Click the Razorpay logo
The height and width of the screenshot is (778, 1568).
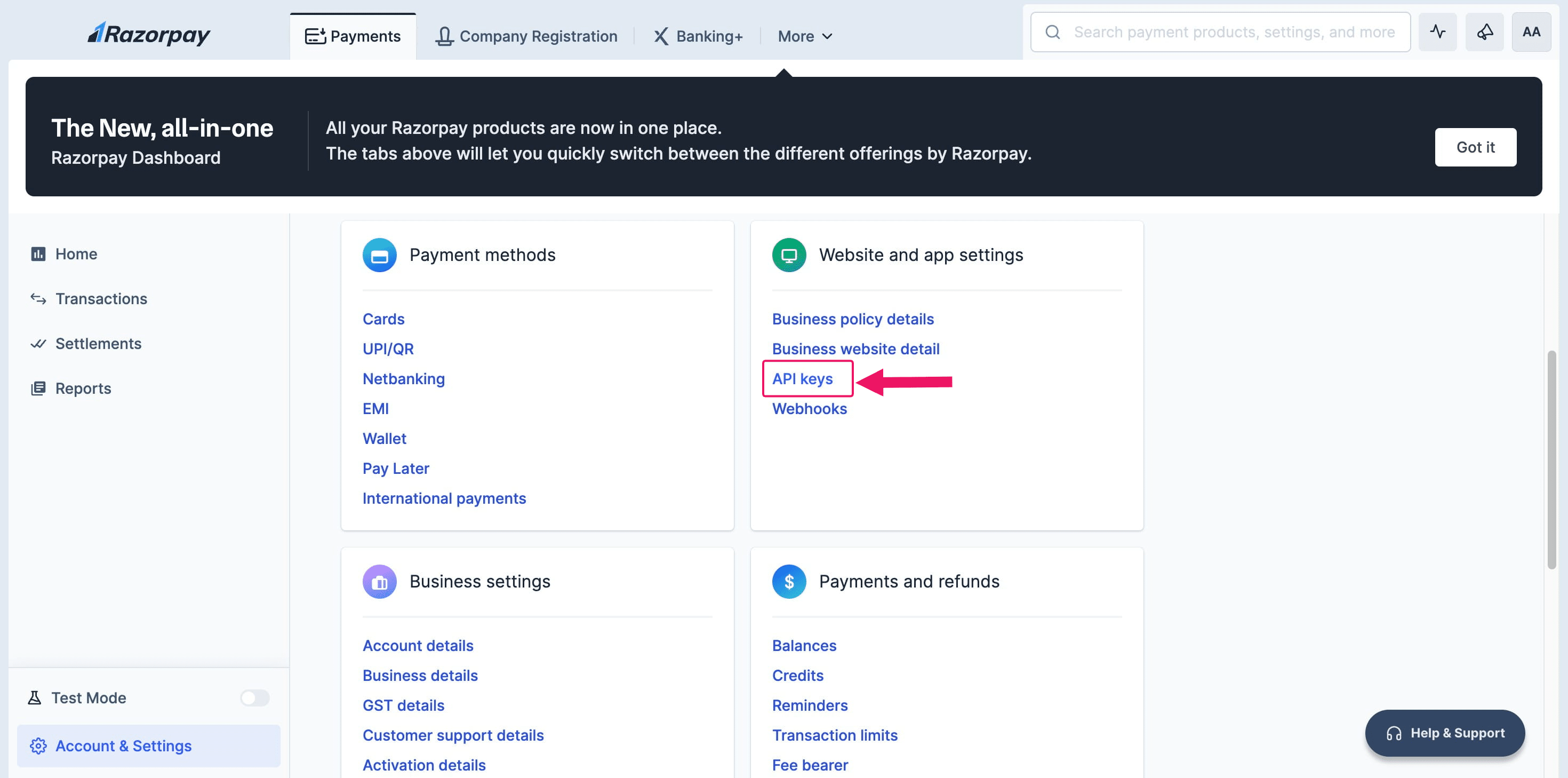pyautogui.click(x=148, y=34)
